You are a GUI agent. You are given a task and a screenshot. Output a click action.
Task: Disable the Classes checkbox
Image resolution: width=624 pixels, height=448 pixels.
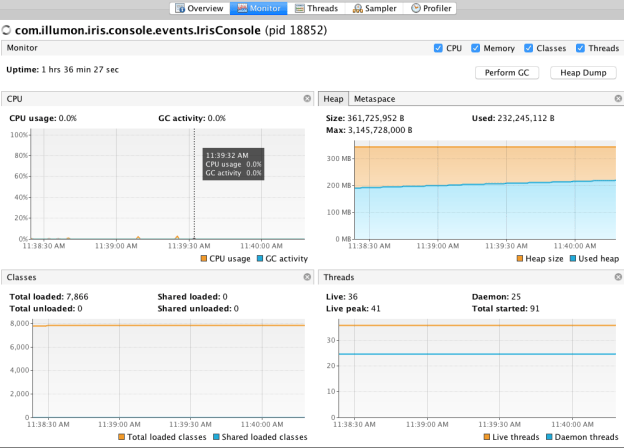tap(530, 48)
